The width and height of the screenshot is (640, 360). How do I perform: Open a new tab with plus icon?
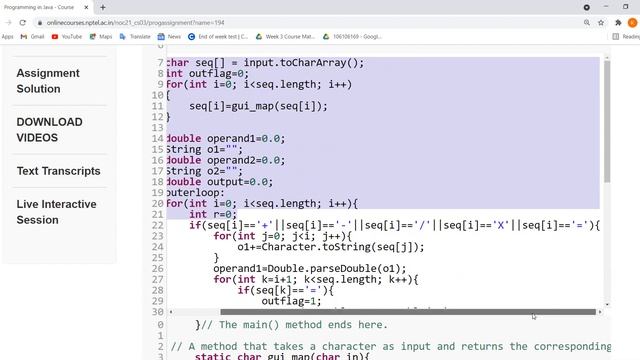103,7
